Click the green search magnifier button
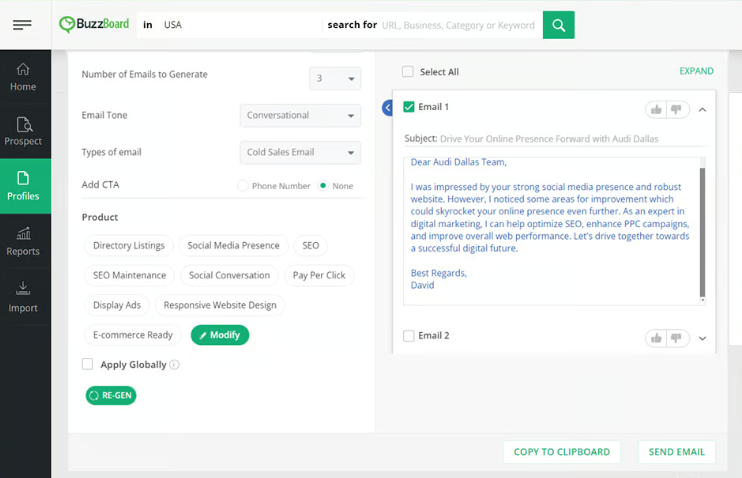Screen dimensions: 742x478 [558, 25]
